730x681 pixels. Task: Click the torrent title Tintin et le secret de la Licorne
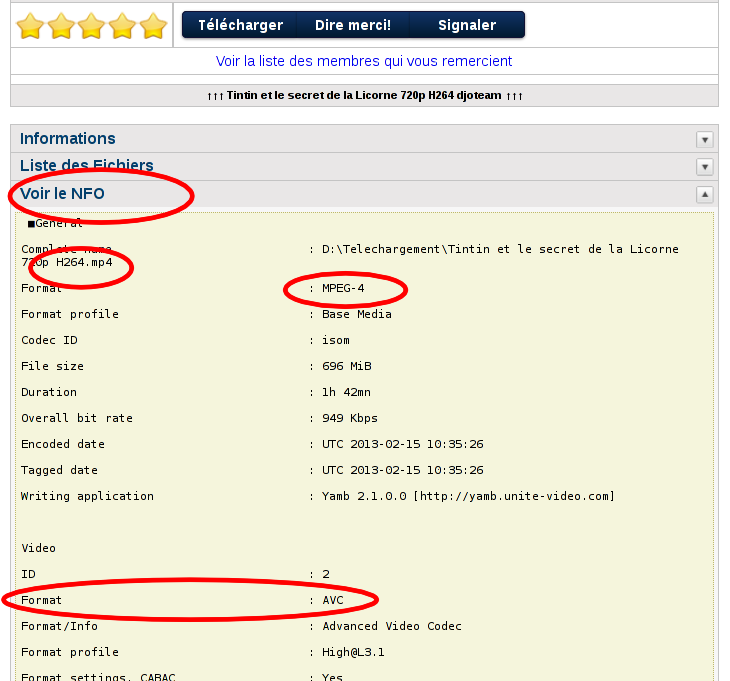364,95
